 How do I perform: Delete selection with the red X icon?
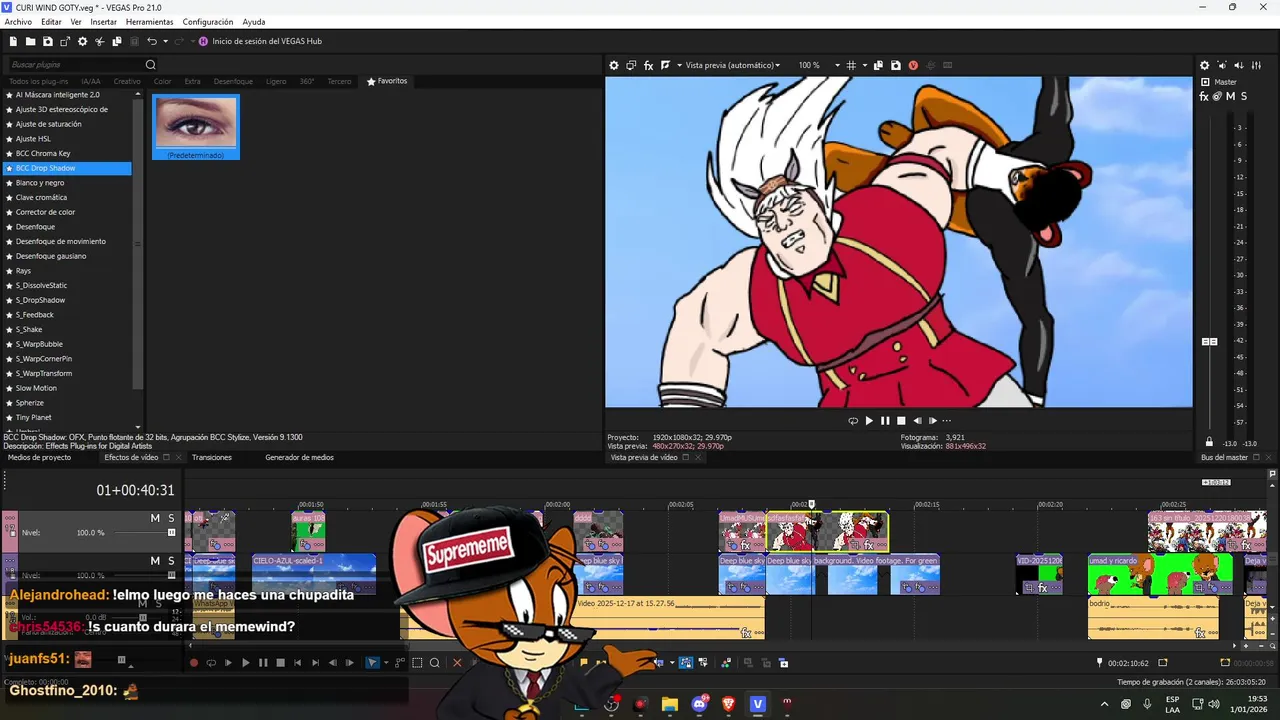[457, 662]
